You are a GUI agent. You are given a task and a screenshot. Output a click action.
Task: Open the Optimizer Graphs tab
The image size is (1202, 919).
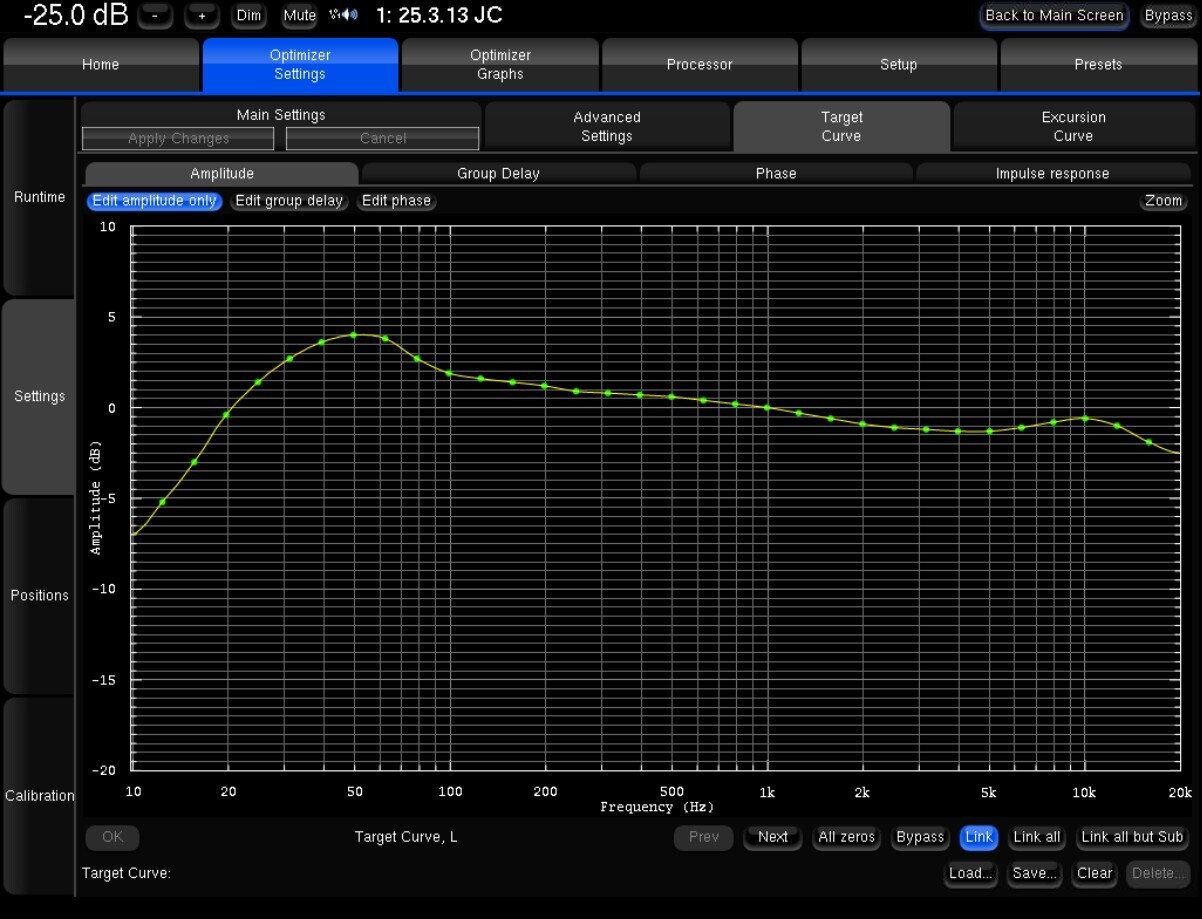[x=500, y=65]
